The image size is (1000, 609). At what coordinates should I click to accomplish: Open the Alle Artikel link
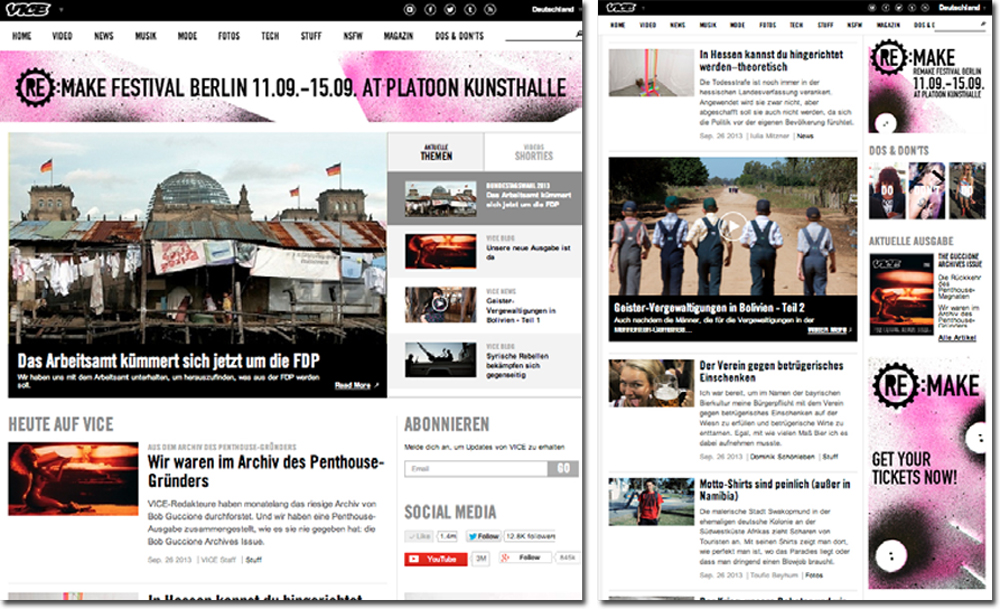pyautogui.click(x=957, y=337)
